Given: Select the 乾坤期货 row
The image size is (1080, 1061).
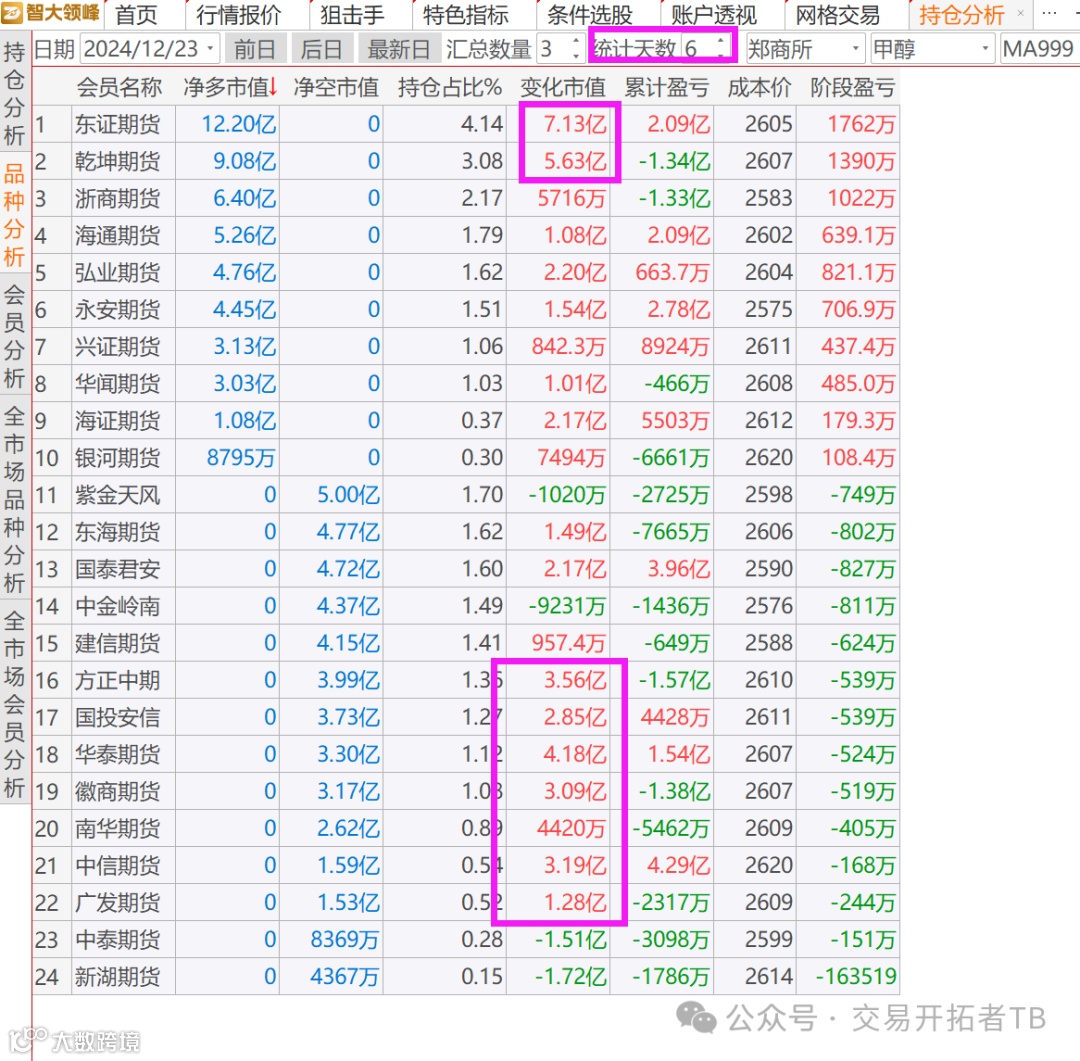Looking at the screenshot, I should click(x=466, y=161).
